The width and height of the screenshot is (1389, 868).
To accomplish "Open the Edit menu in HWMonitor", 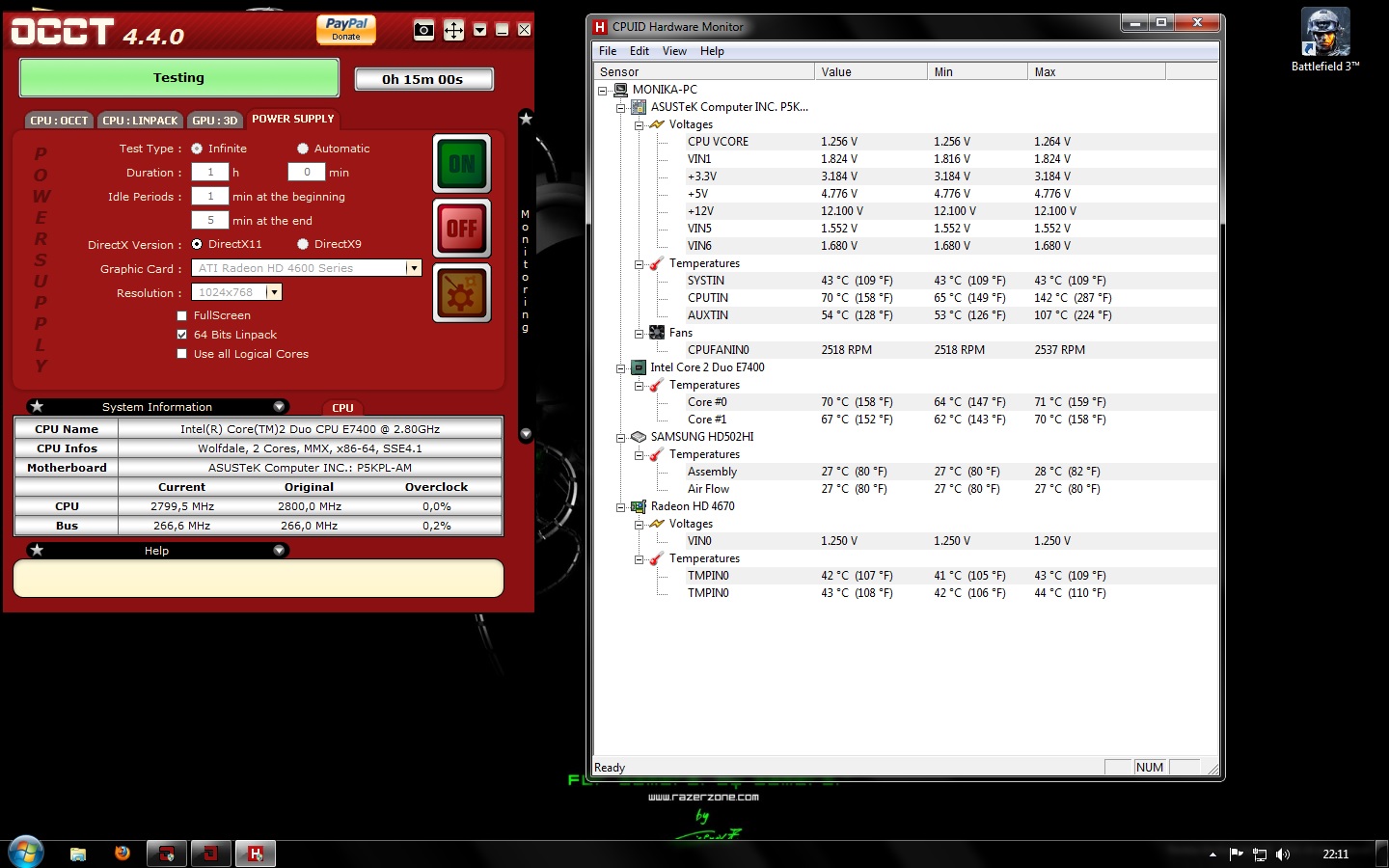I will (x=640, y=51).
